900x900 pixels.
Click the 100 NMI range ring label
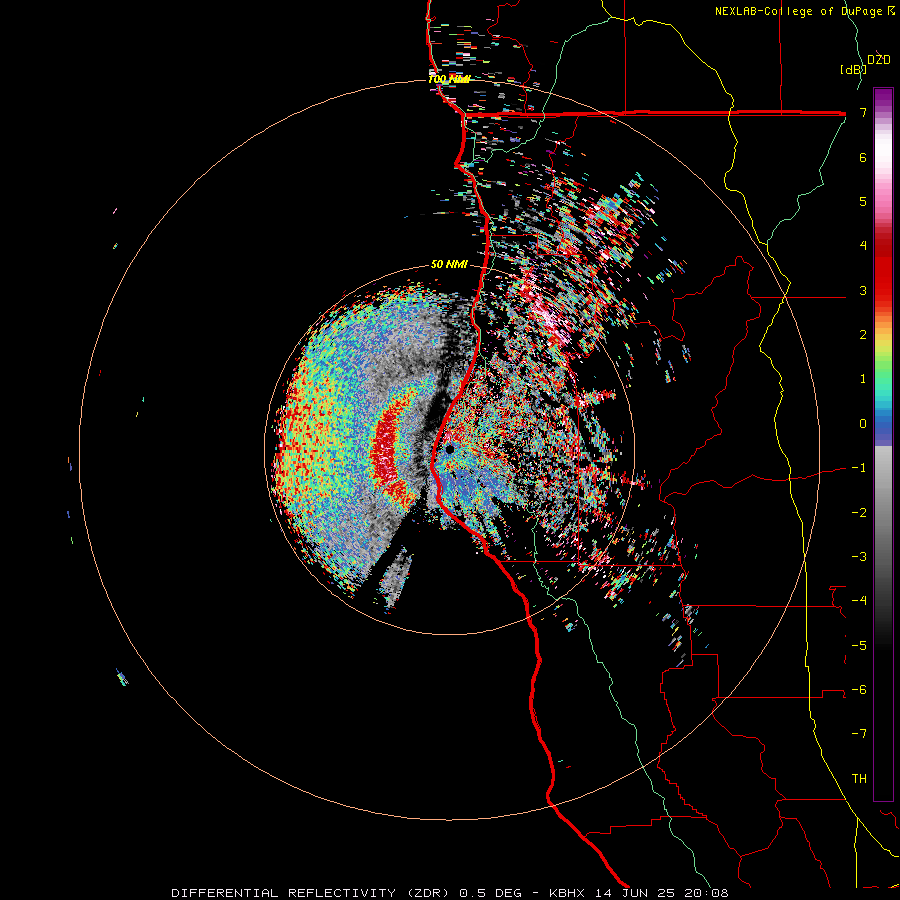point(449,79)
